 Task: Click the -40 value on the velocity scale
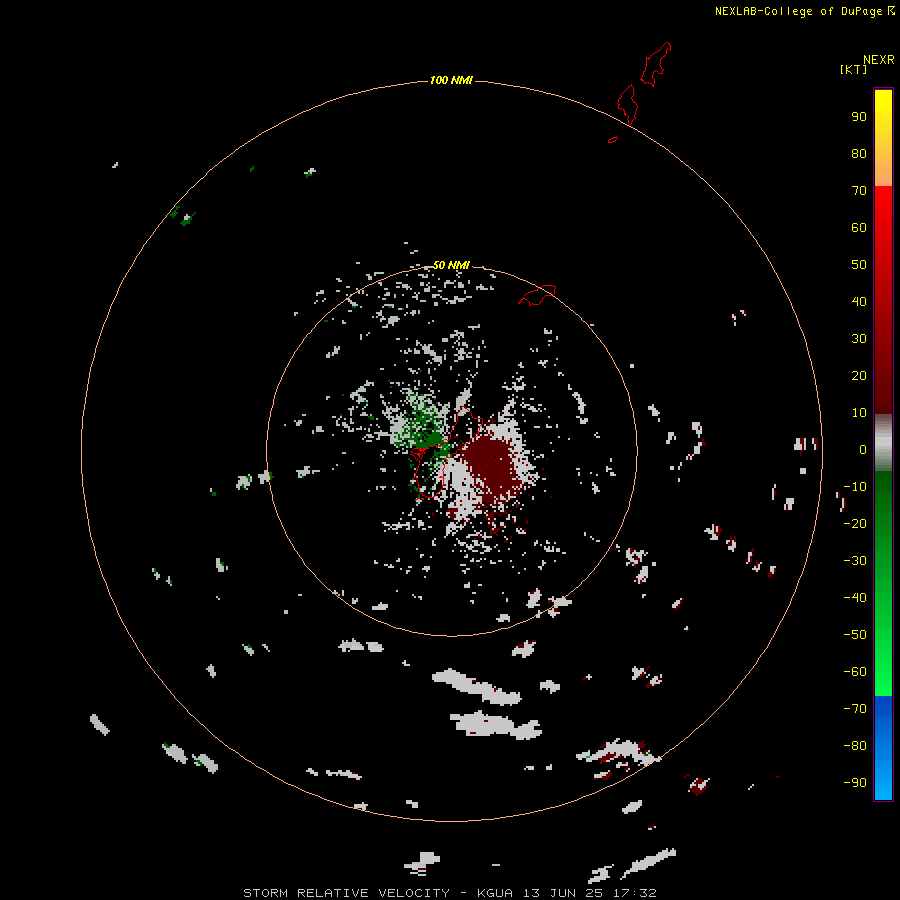855,598
